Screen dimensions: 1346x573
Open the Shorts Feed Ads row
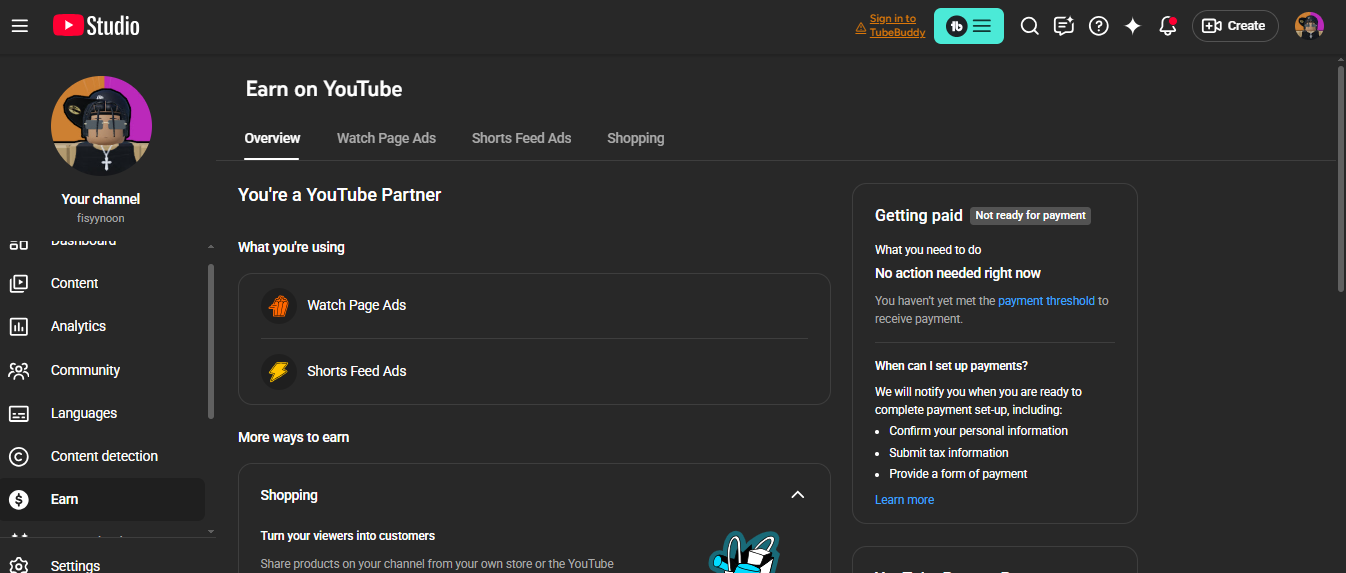(534, 371)
